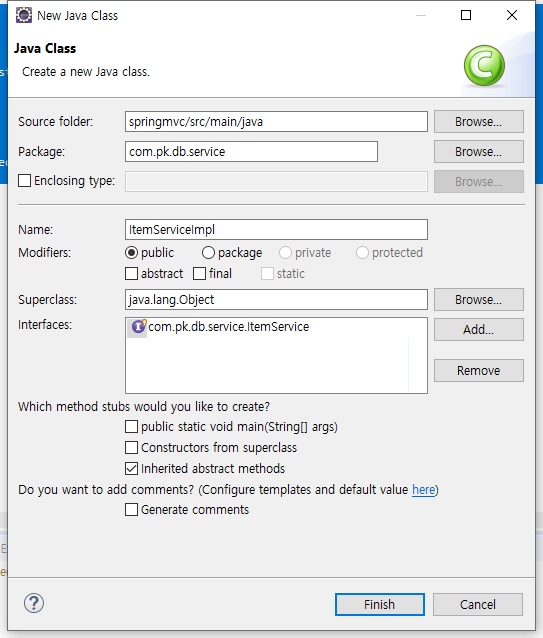Click the disabled Enclosing type field
Screen dimensions: 543x638
coord(276,181)
